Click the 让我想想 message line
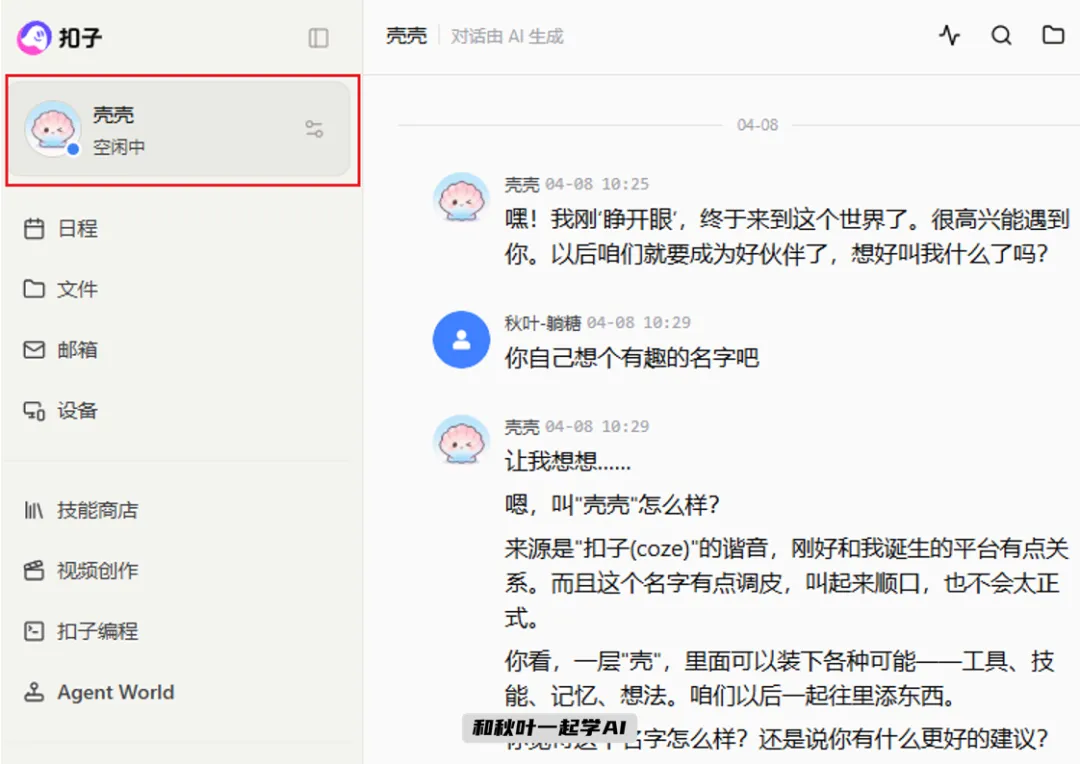This screenshot has width=1080, height=764. pyautogui.click(x=568, y=461)
